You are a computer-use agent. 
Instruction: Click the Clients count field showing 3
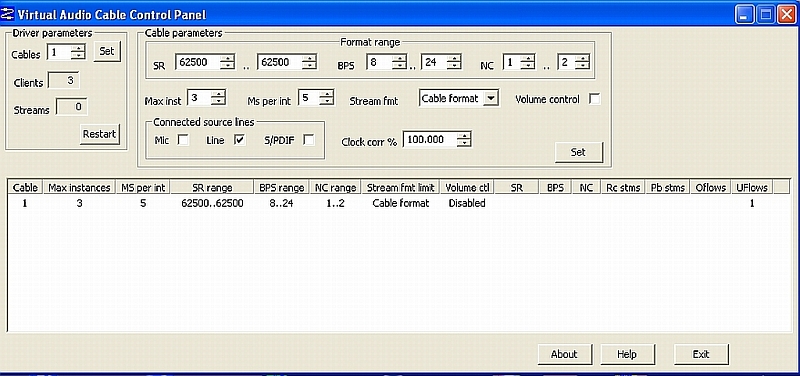tap(63, 80)
